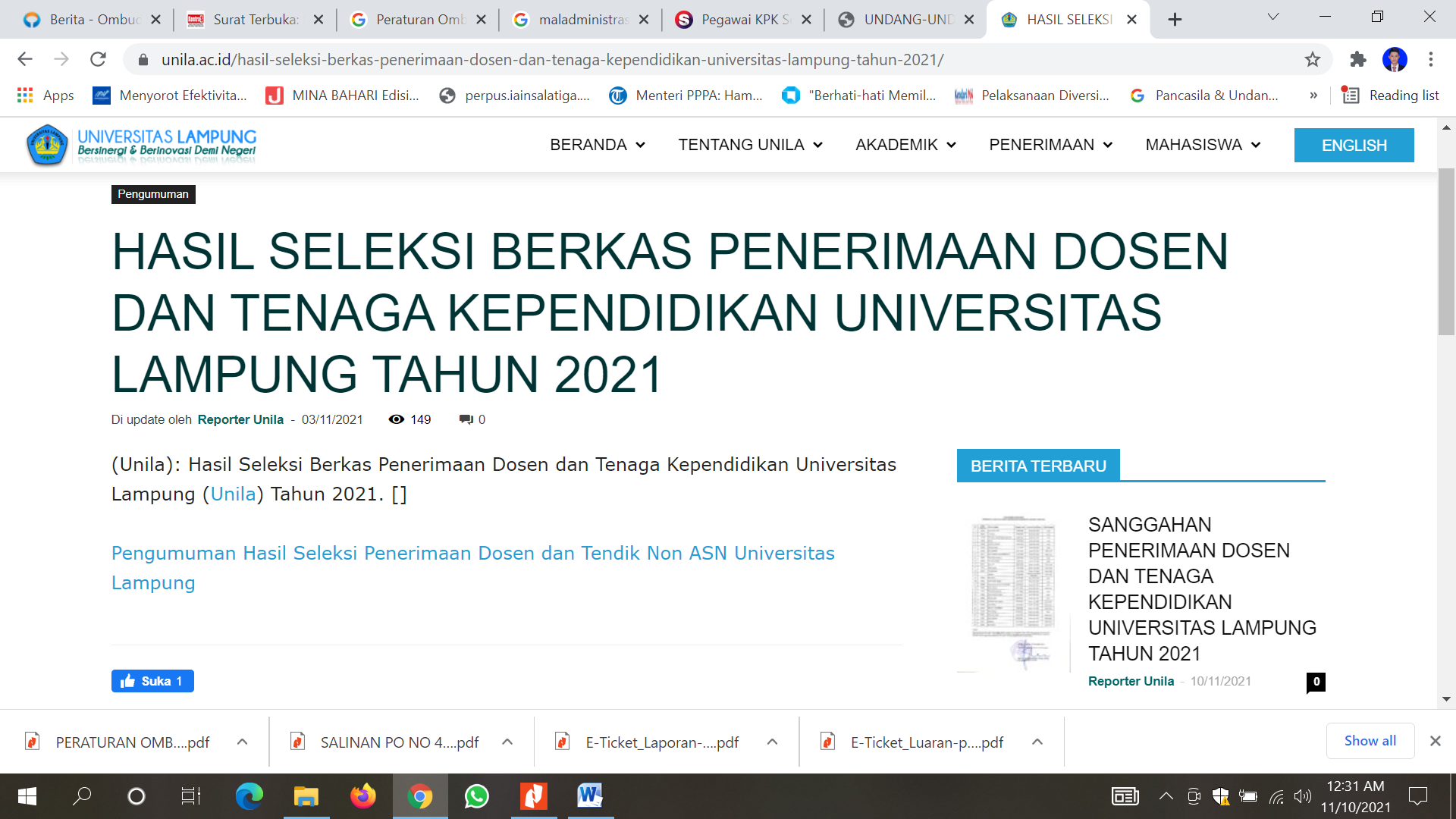This screenshot has height=819, width=1456.
Task: Open Microsoft Word from the taskbar
Action: 590,796
